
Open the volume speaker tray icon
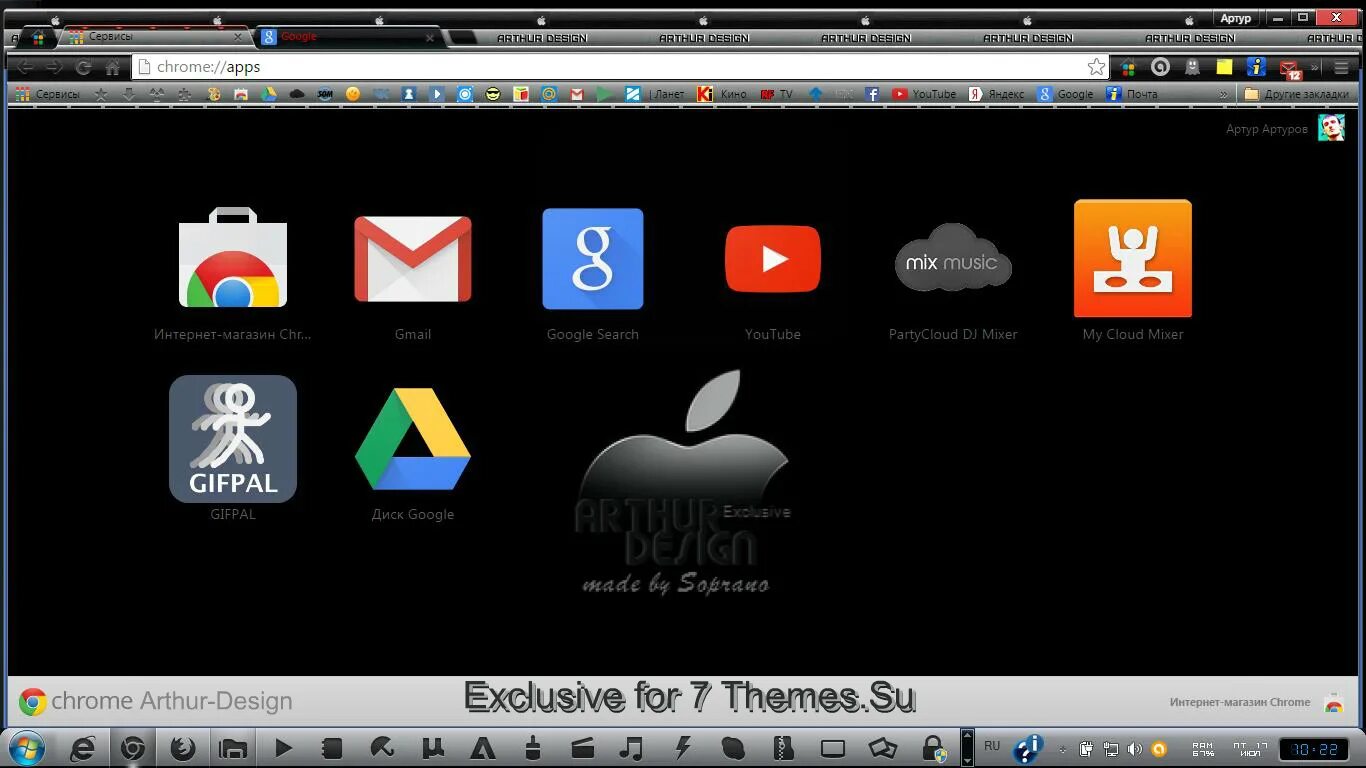[1135, 749]
